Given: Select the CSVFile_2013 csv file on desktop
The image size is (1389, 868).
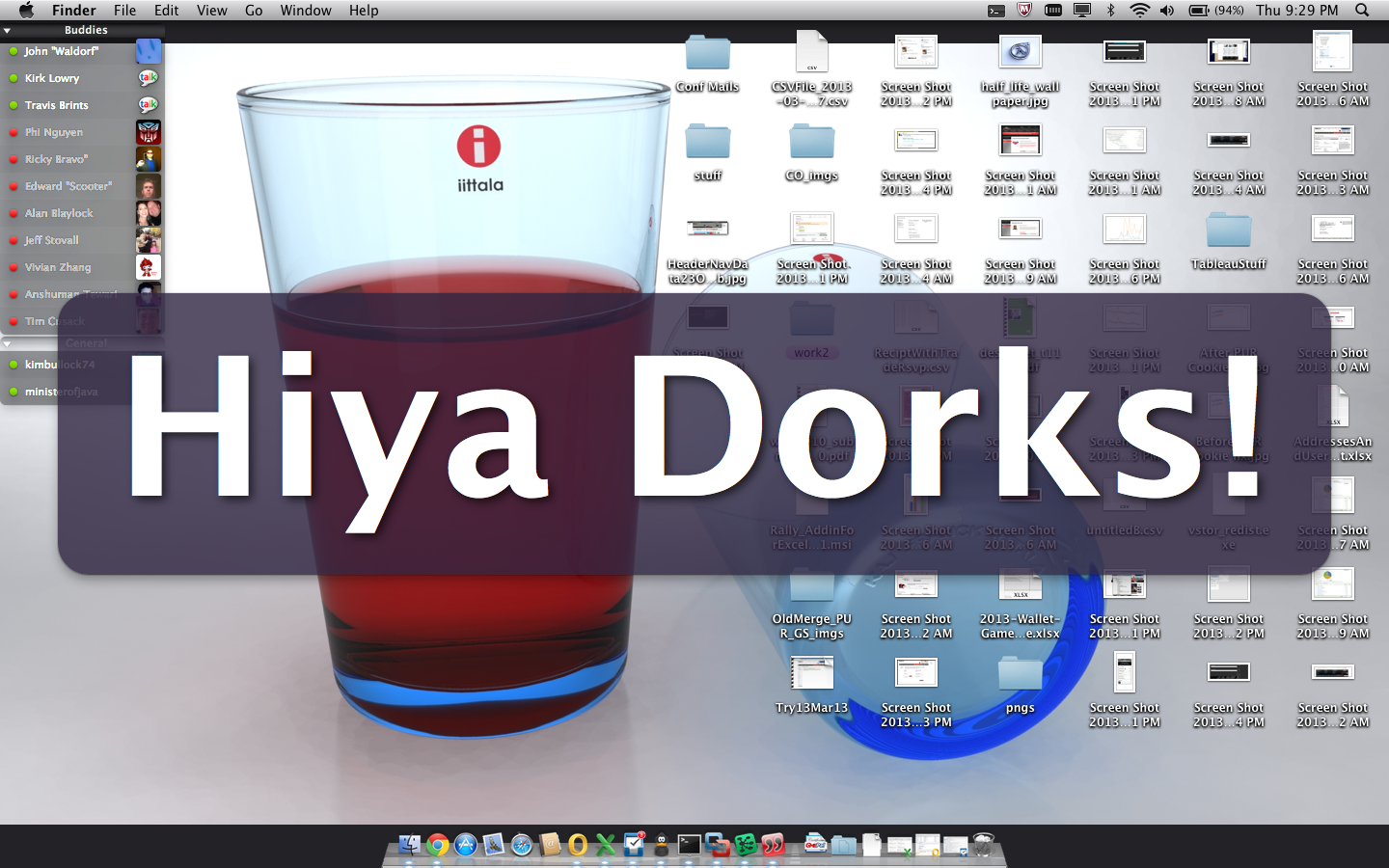Looking at the screenshot, I should click(x=812, y=69).
